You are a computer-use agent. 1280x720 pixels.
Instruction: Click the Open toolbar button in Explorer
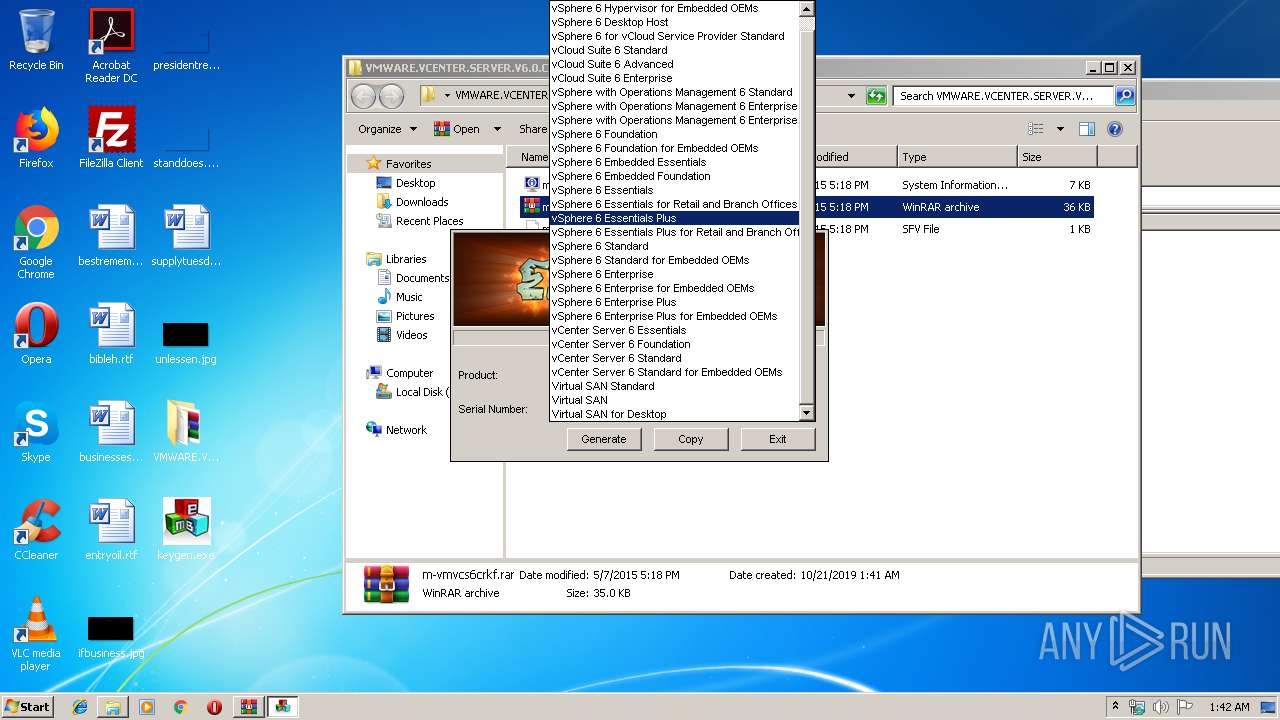pyautogui.click(x=458, y=129)
